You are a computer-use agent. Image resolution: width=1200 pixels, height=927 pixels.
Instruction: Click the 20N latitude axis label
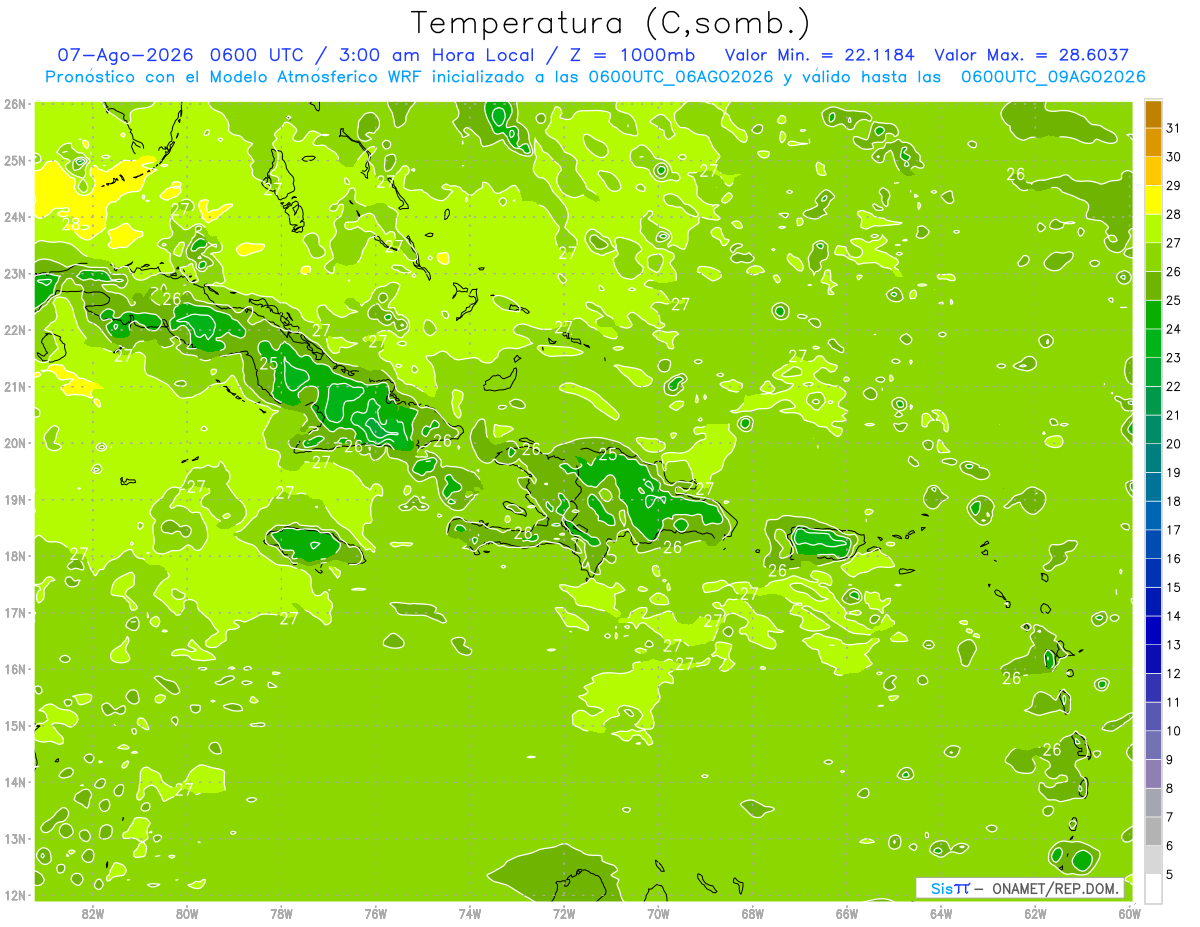pyautogui.click(x=15, y=443)
